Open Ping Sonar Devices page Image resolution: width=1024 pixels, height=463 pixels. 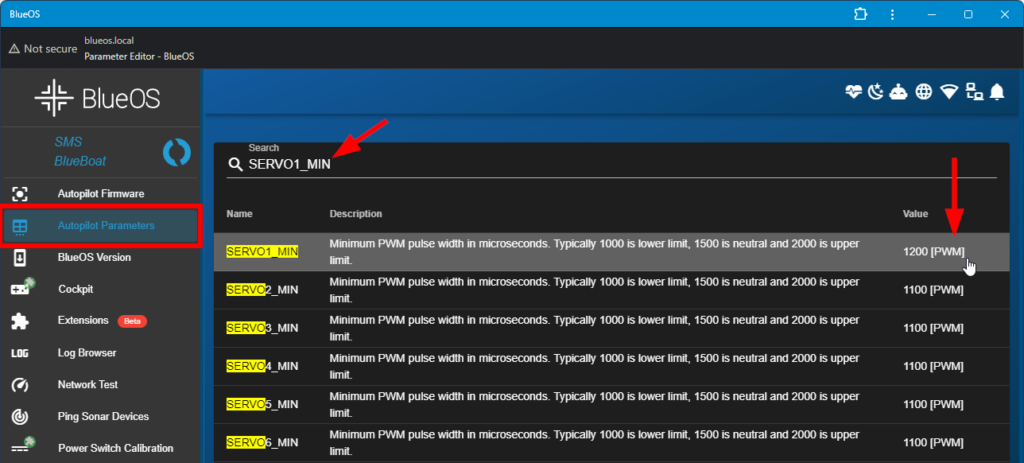[x=103, y=416]
